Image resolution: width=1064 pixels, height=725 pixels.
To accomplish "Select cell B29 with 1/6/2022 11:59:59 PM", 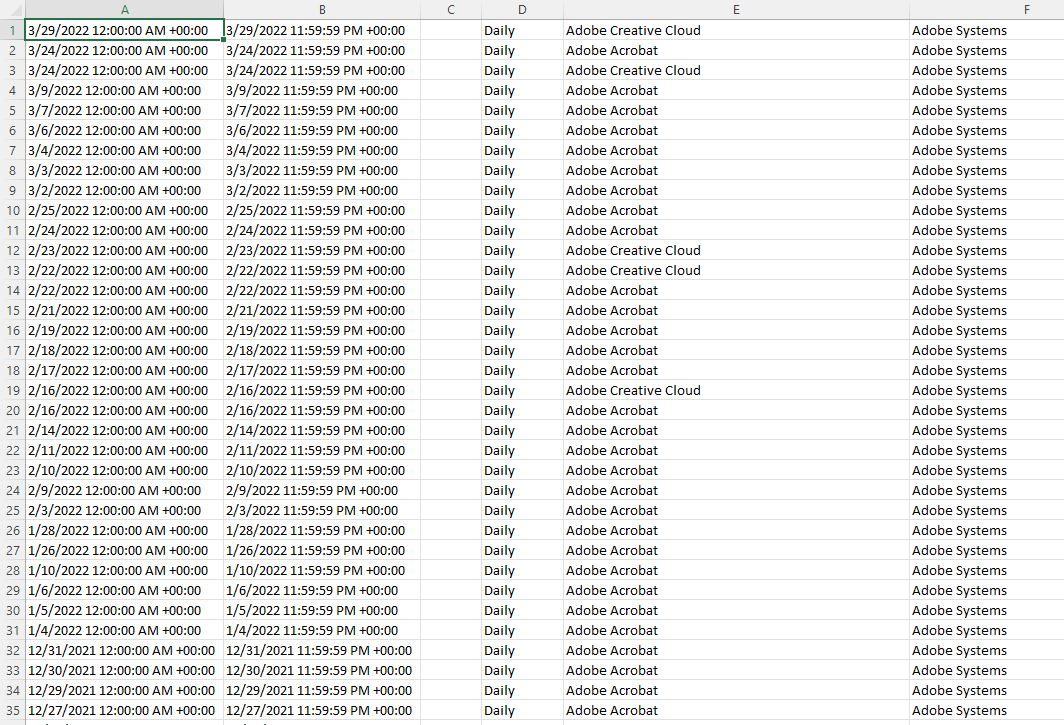I will (x=322, y=591).
